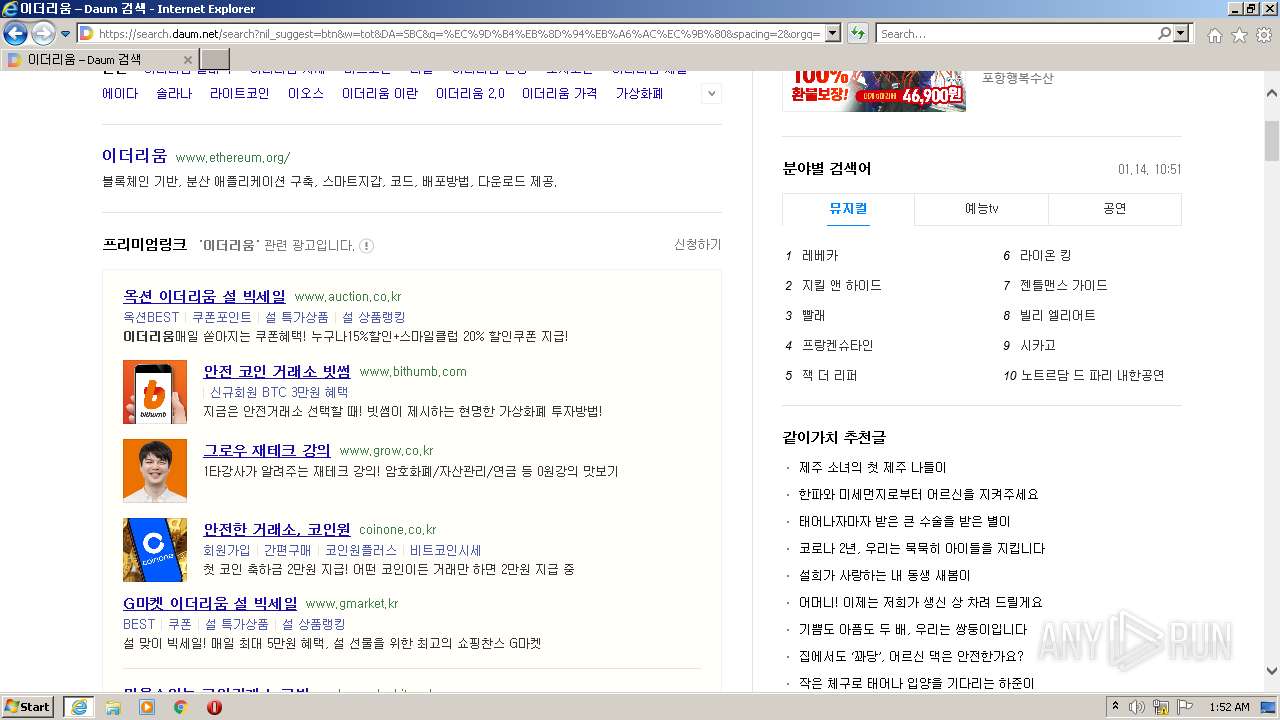Image resolution: width=1280 pixels, height=720 pixels.
Task: Click the 100% 환불보장 banner ad
Action: (874, 90)
